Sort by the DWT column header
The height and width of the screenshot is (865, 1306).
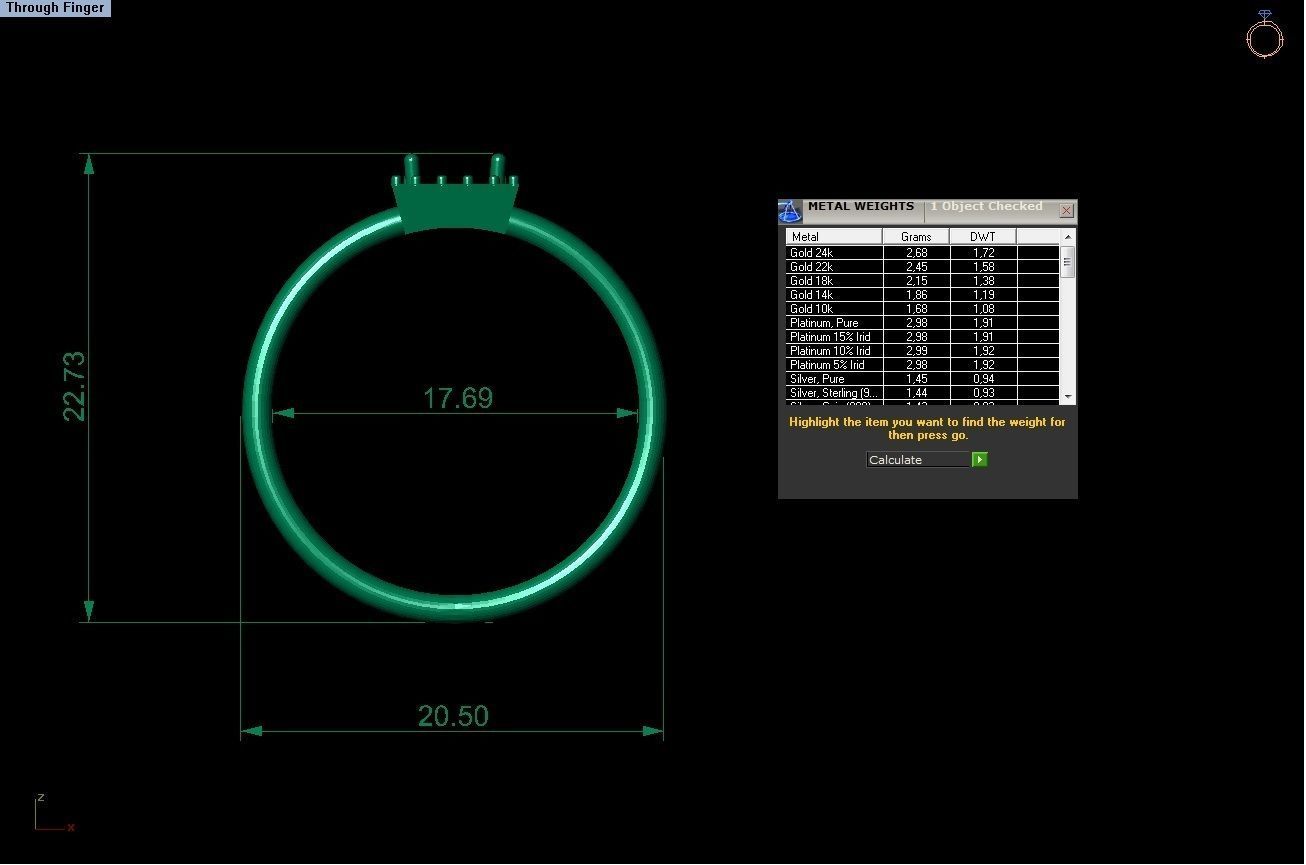pyautogui.click(x=983, y=237)
